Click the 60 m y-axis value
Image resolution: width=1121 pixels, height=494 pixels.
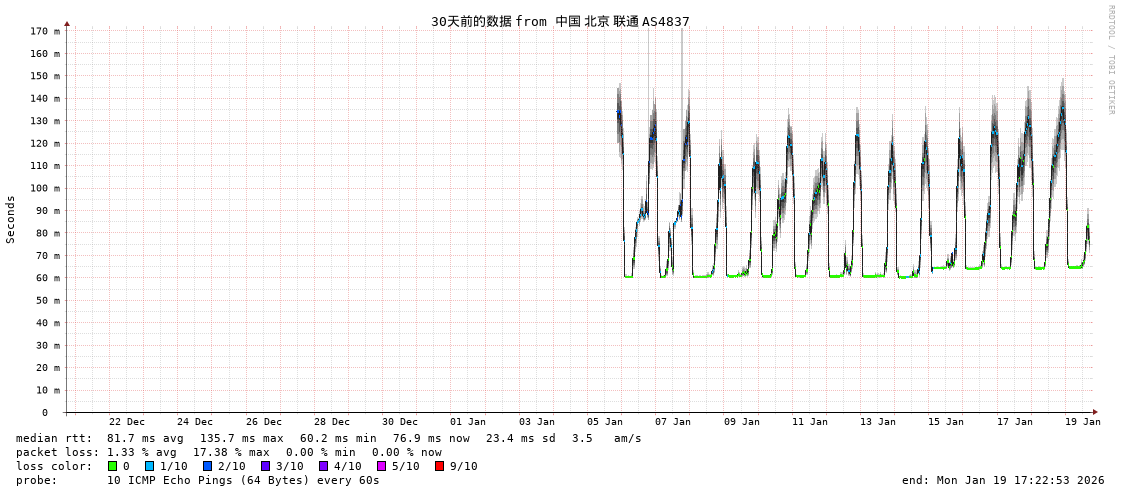(x=49, y=278)
